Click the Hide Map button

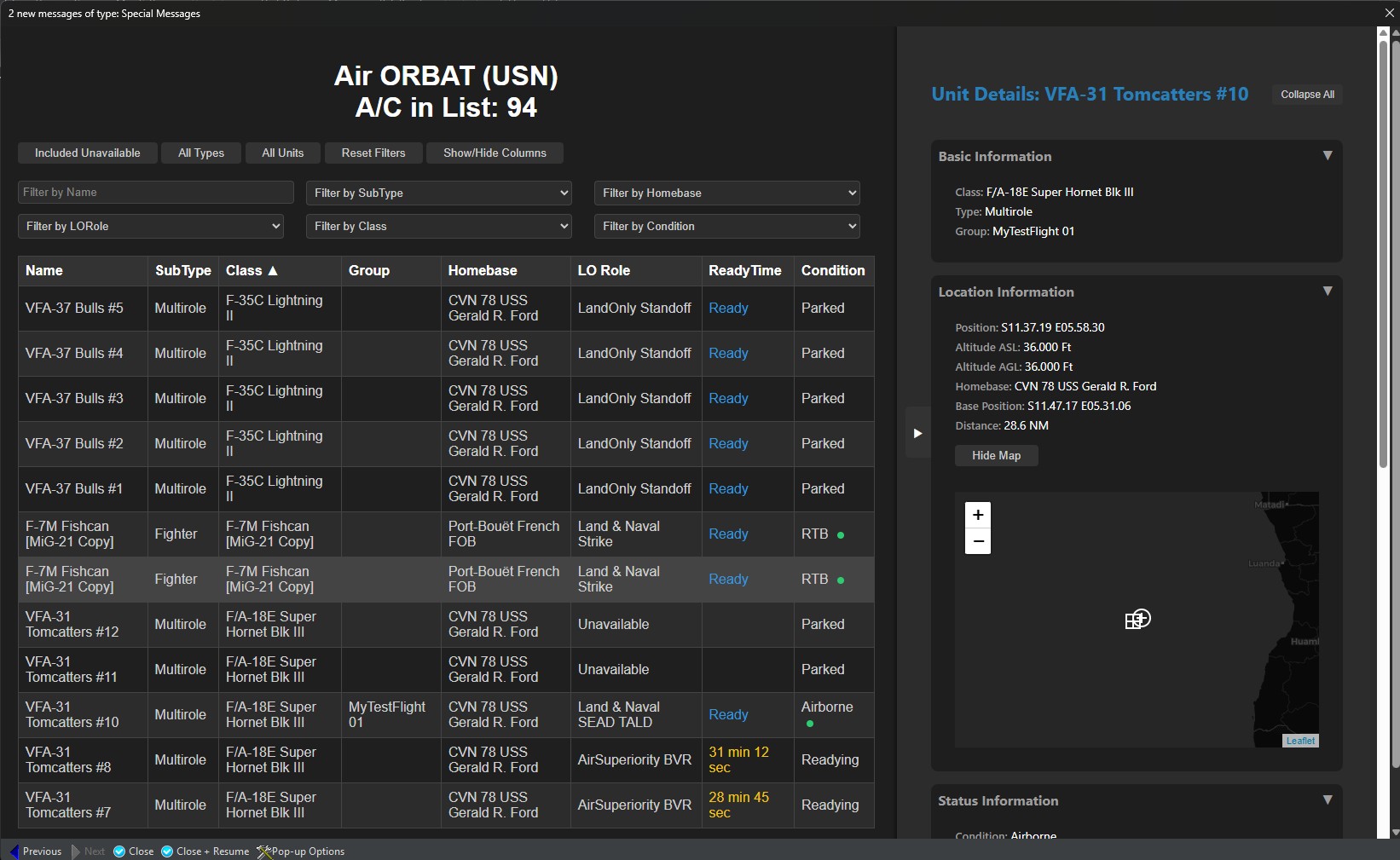coord(996,455)
